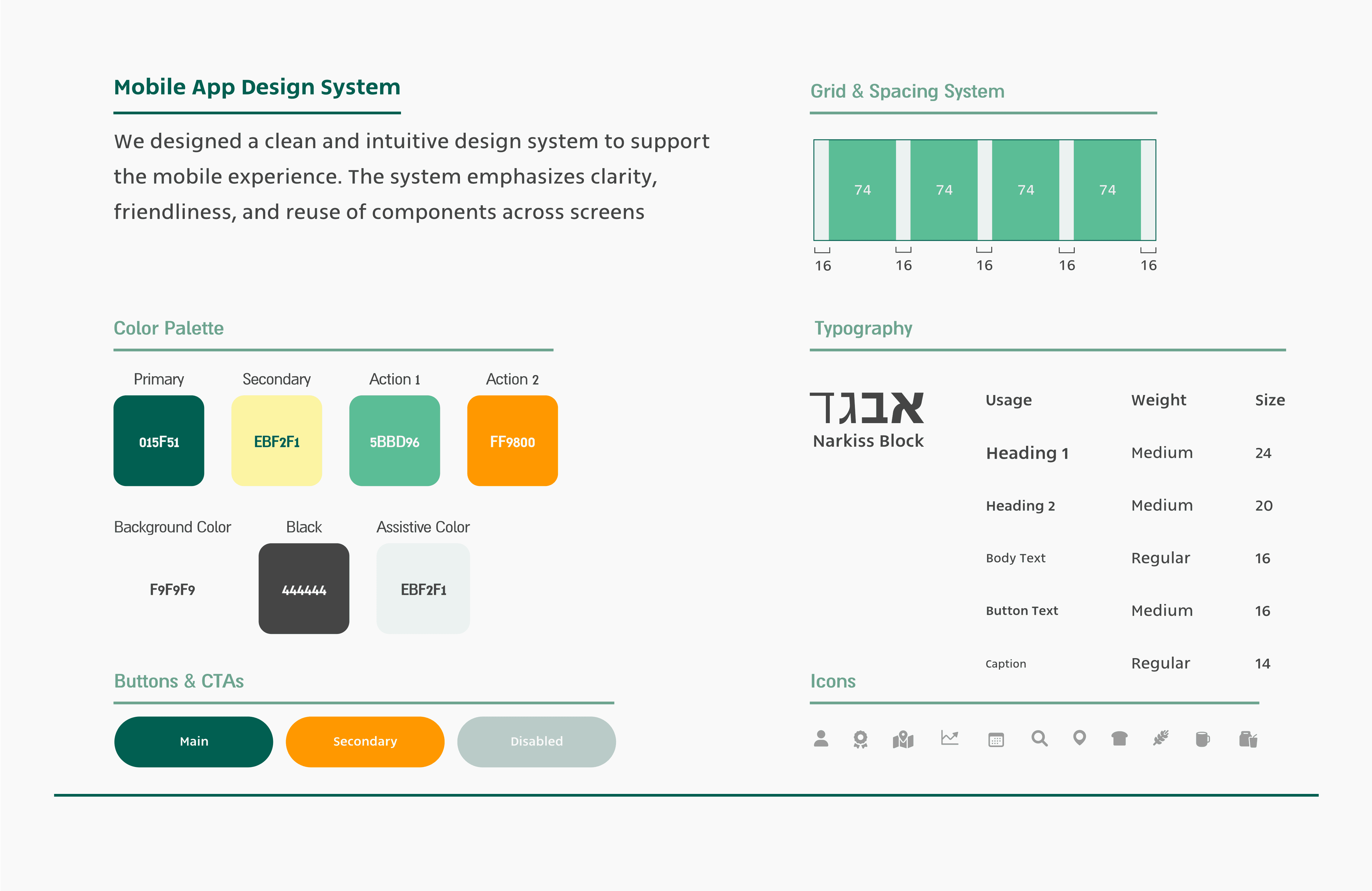Click the wheat stalk icon
Image resolution: width=1372 pixels, height=891 pixels.
tap(1160, 738)
